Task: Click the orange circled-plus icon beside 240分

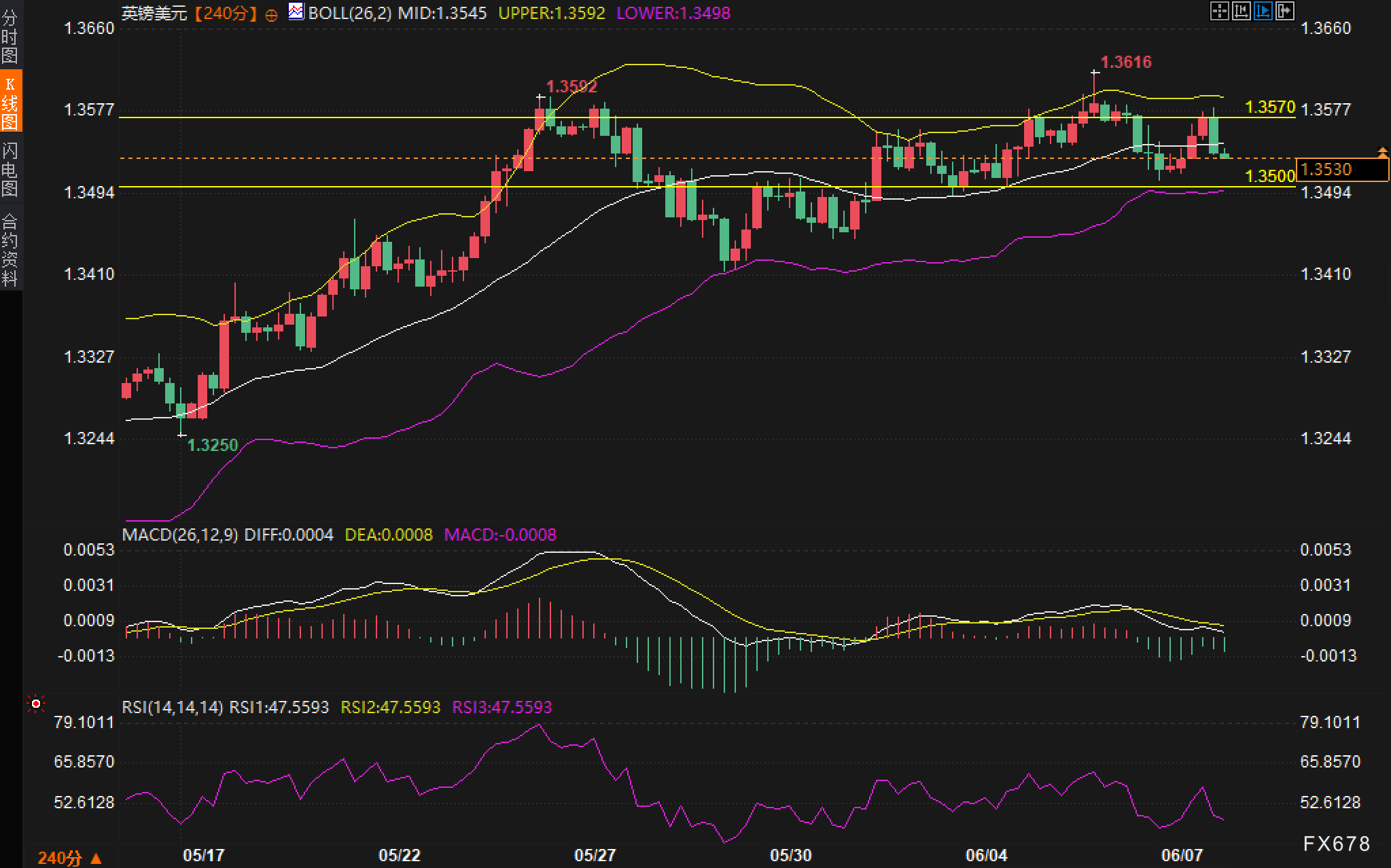Action: (271, 15)
